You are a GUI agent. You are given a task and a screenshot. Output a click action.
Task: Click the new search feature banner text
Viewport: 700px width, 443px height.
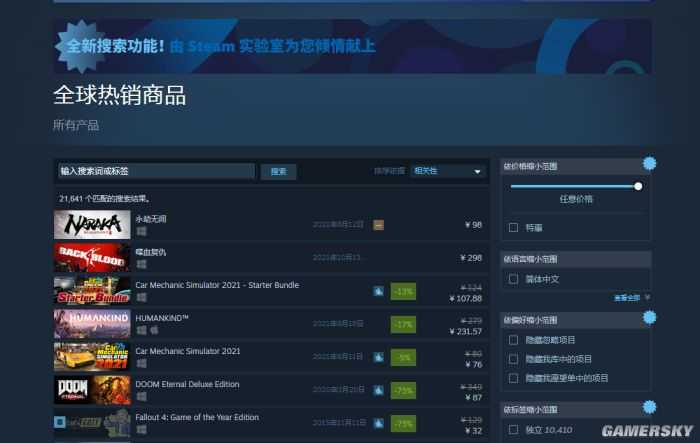coord(221,46)
